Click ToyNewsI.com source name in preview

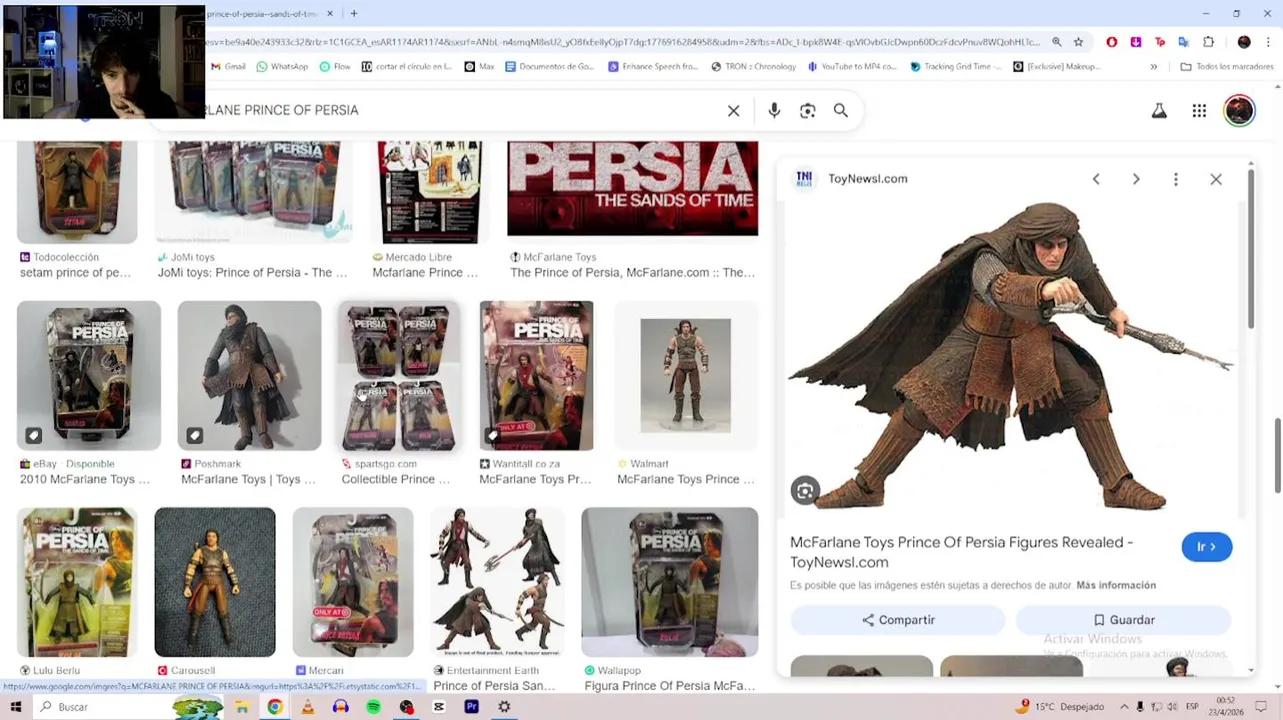coord(867,179)
